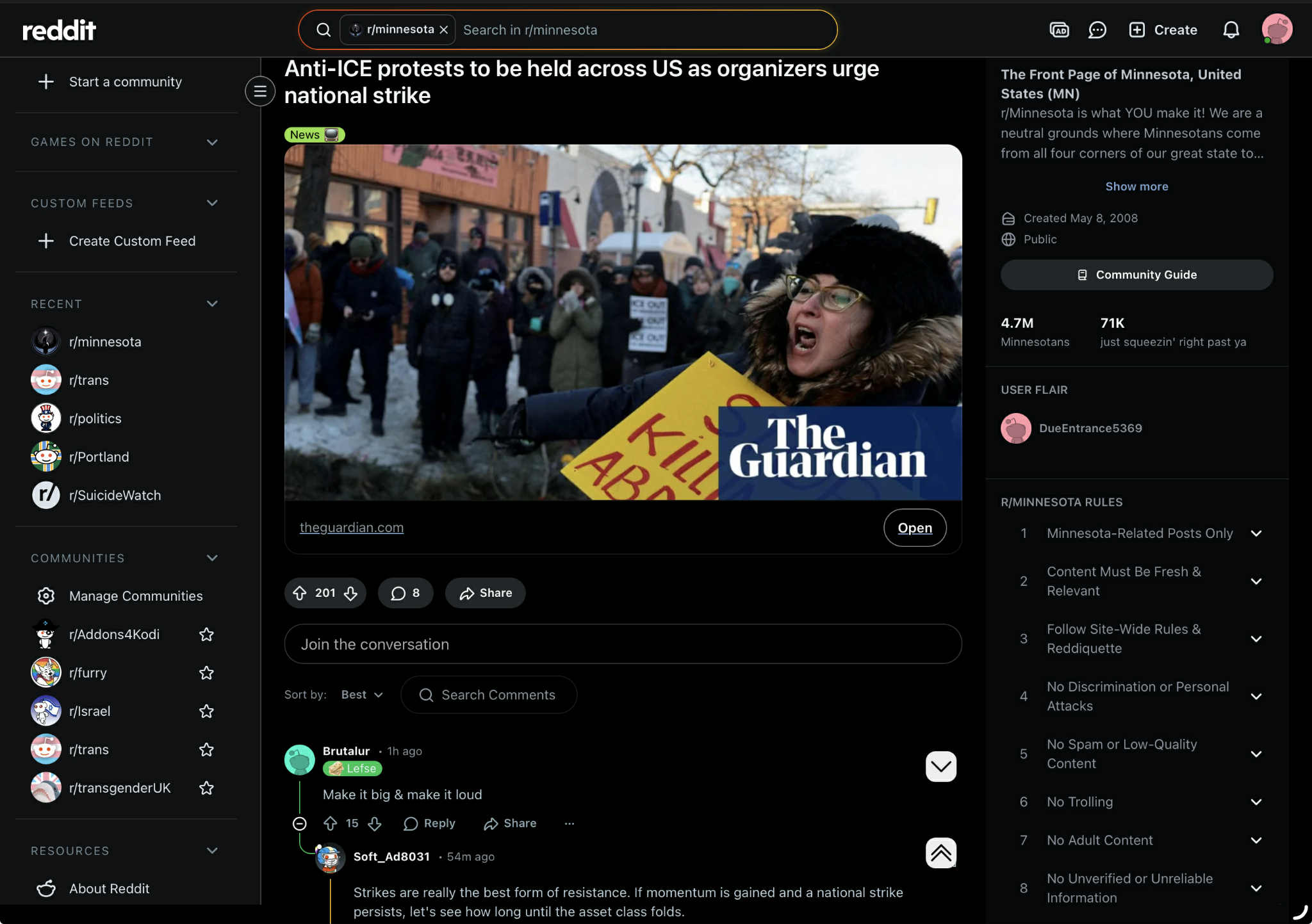Open the Sort by Best dropdown
The image size is (1312, 924).
pyautogui.click(x=362, y=695)
